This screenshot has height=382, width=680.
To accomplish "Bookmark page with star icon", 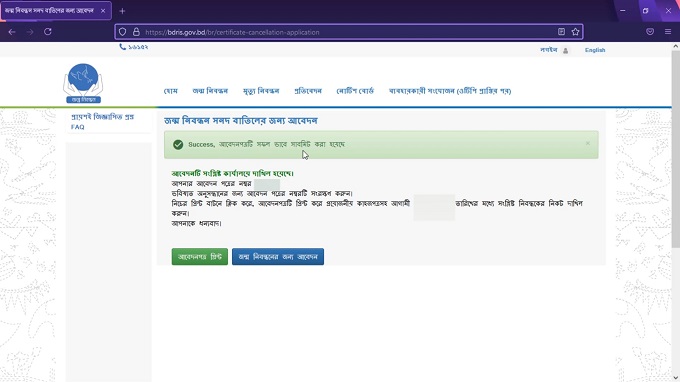I will click(575, 32).
